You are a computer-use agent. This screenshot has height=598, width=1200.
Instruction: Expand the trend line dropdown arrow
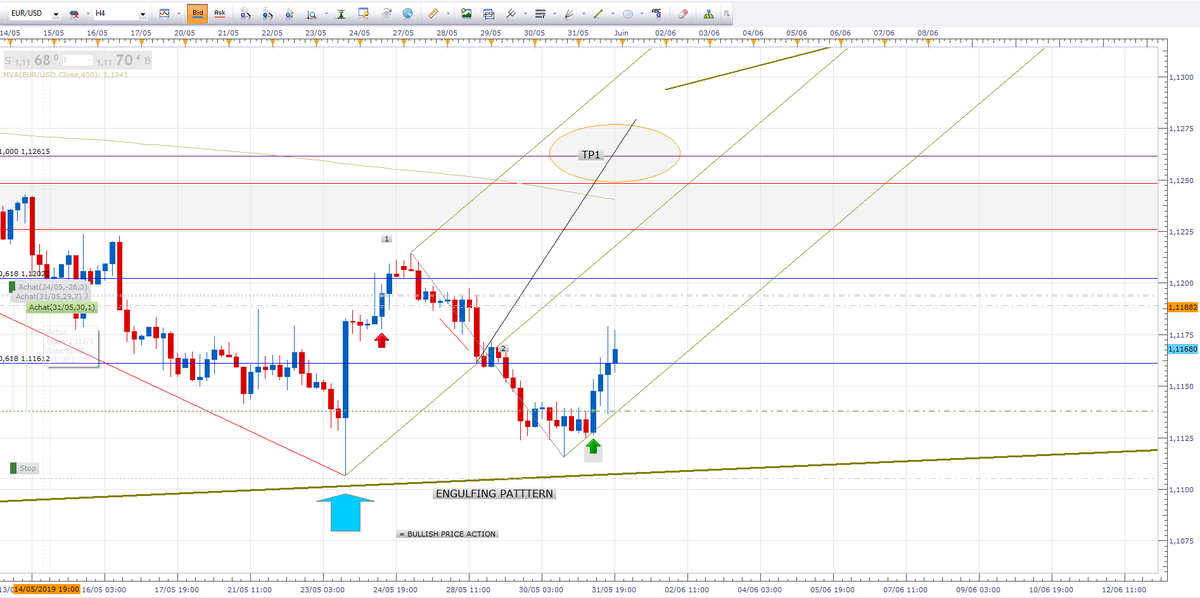pos(613,14)
